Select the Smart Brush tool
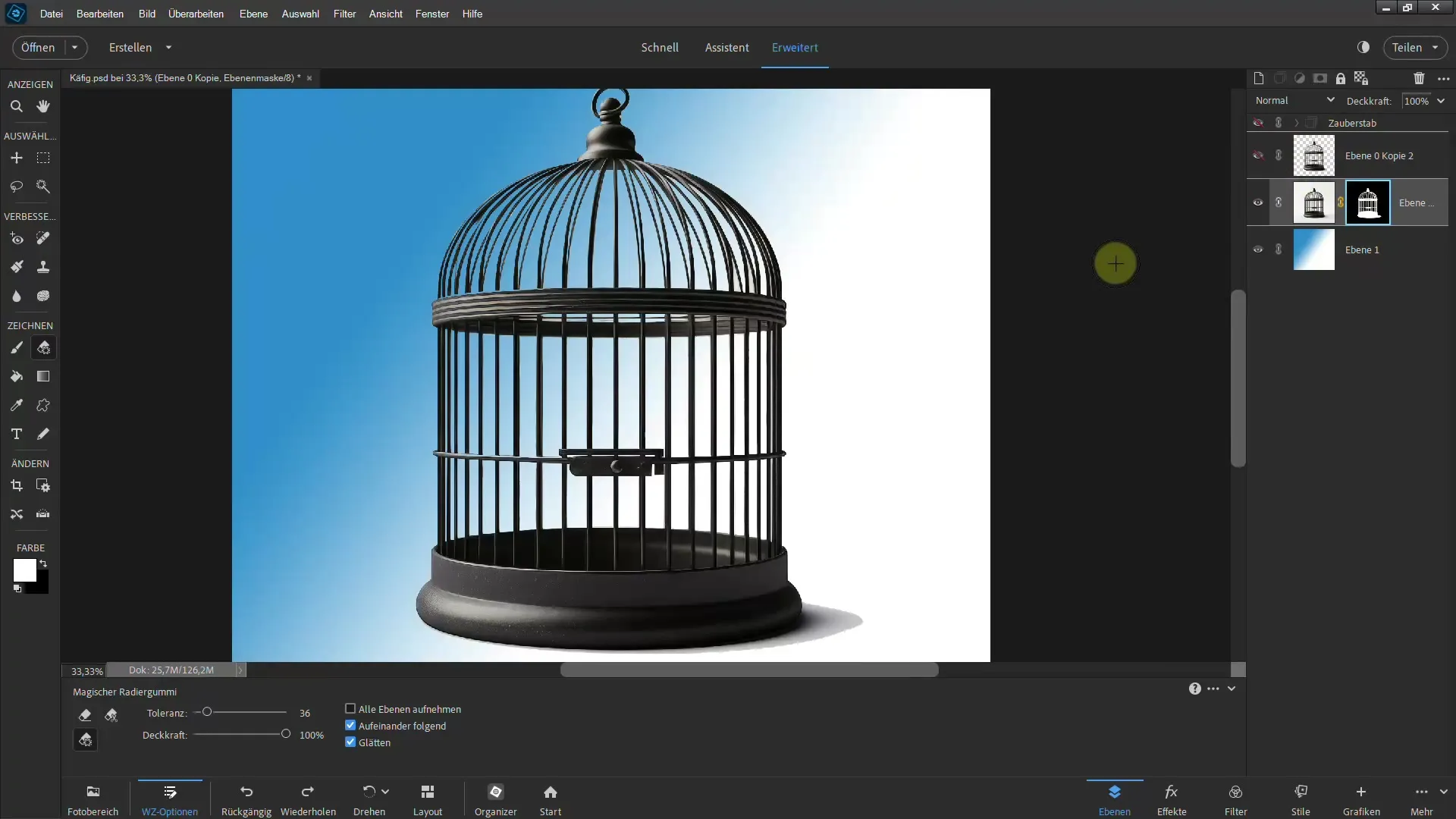This screenshot has width=1456, height=819. pyautogui.click(x=16, y=267)
